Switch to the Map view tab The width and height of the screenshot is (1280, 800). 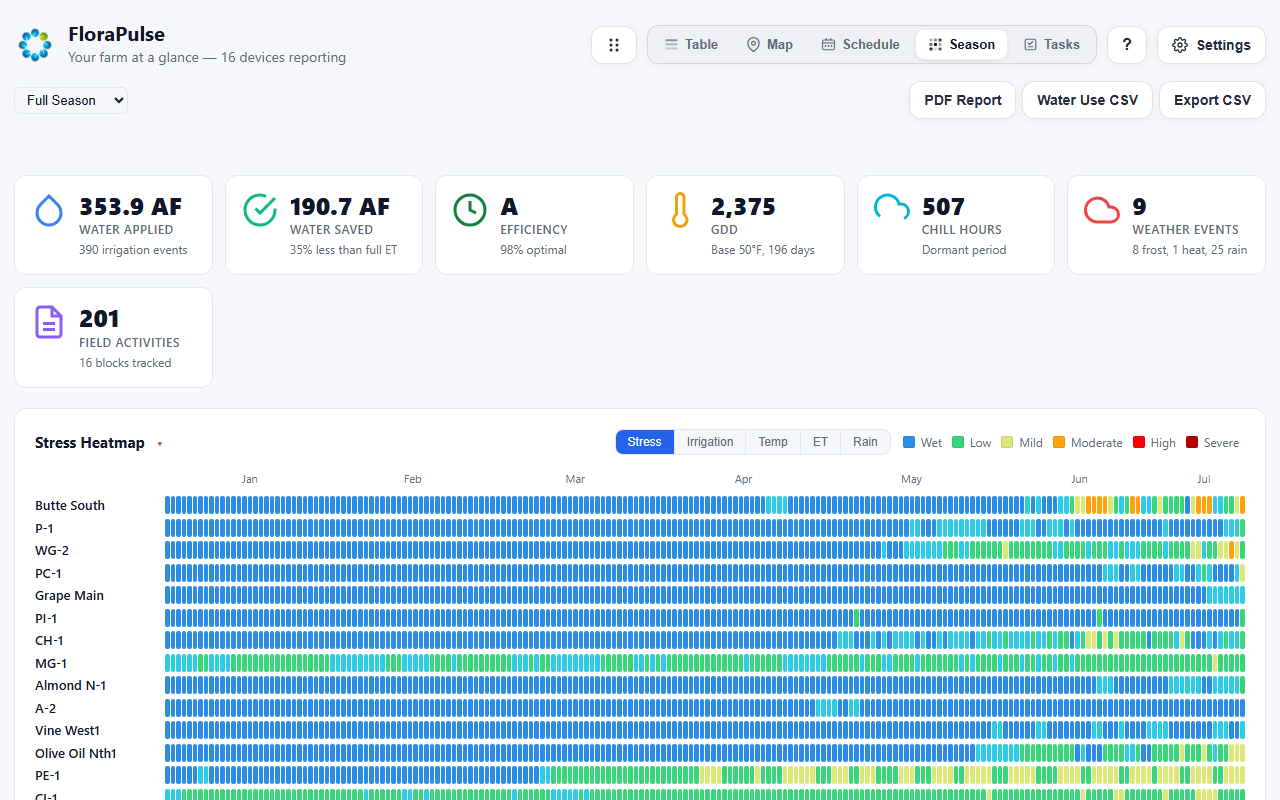pyautogui.click(x=769, y=45)
